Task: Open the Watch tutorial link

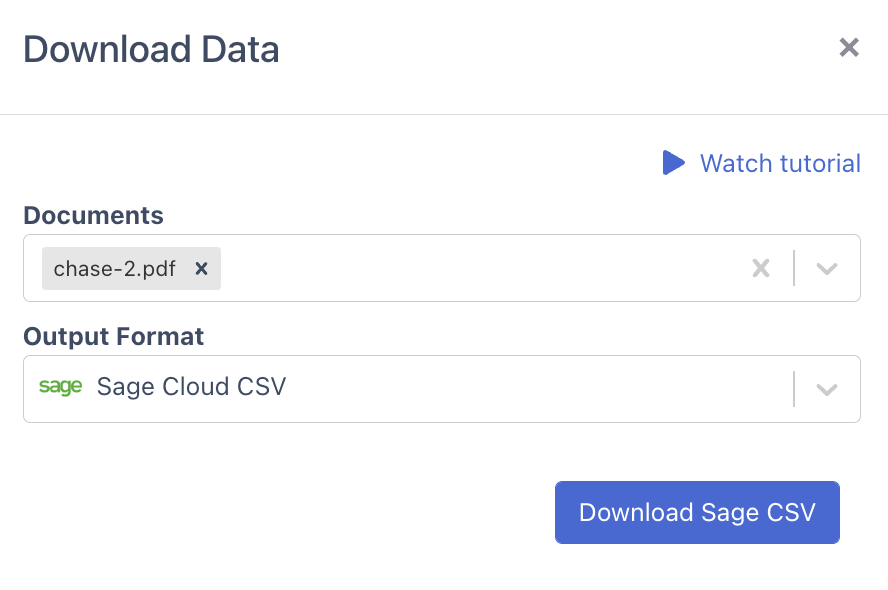Action: tap(780, 163)
